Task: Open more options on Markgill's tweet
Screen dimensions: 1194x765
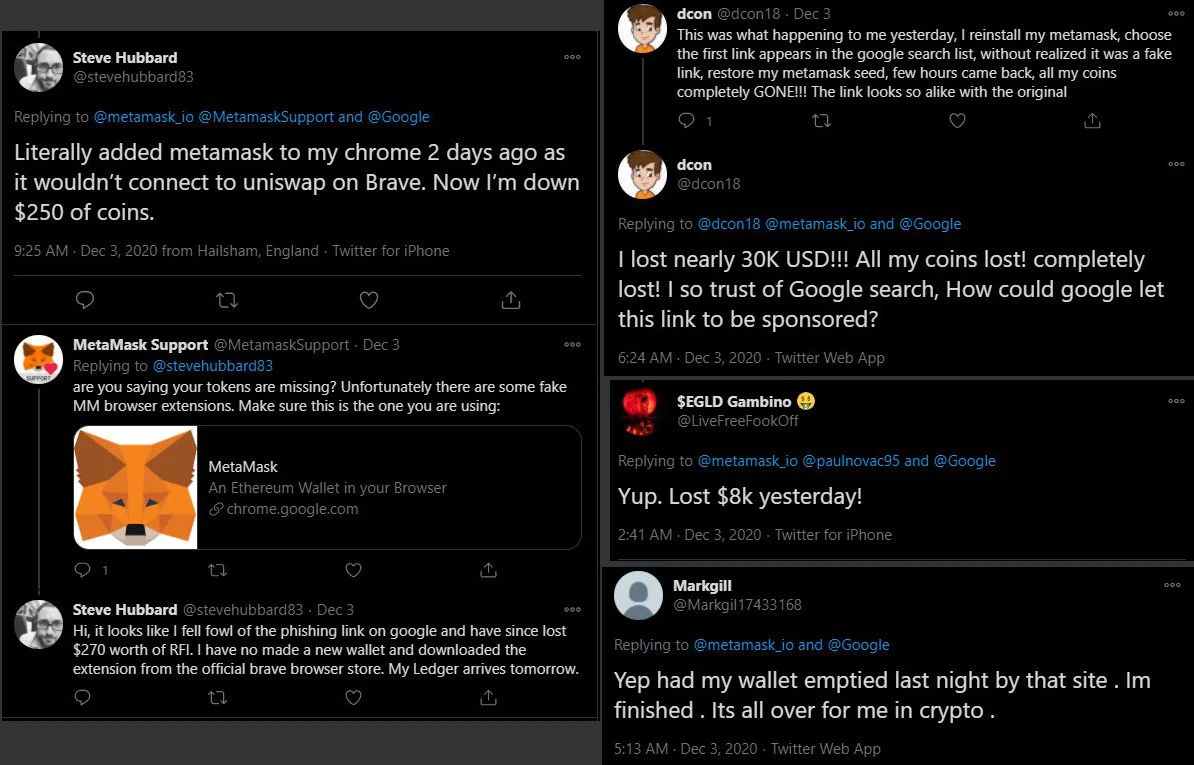Action: pyautogui.click(x=1172, y=585)
